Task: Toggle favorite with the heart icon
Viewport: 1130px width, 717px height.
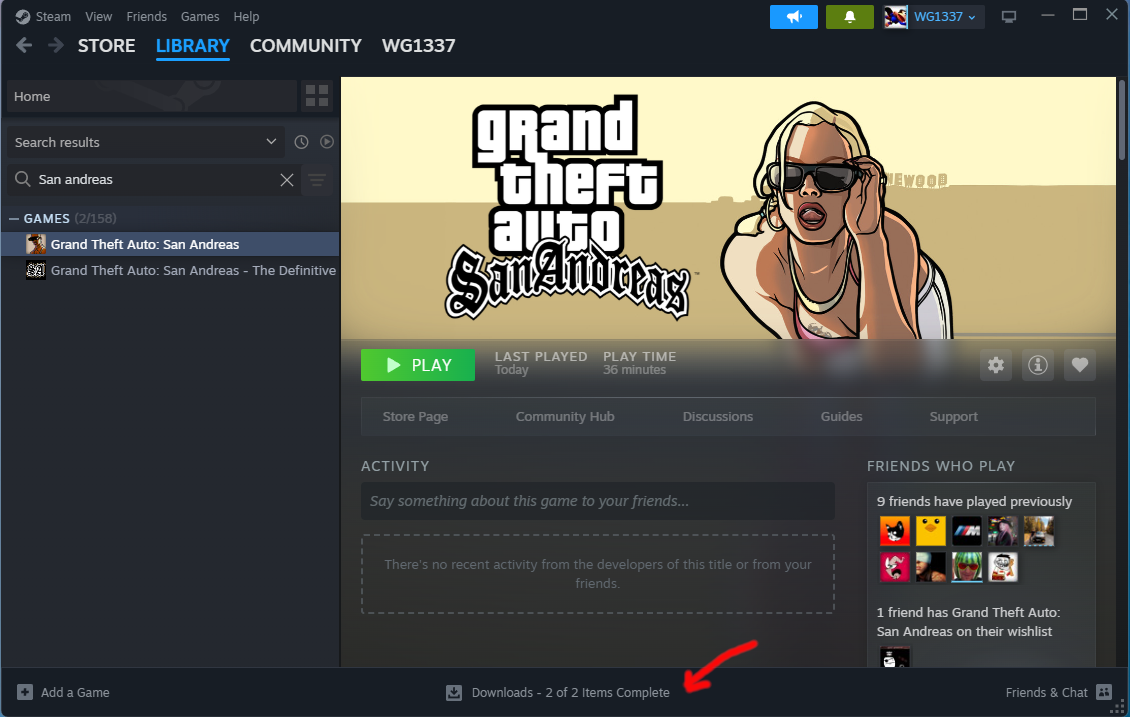Action: (x=1080, y=365)
